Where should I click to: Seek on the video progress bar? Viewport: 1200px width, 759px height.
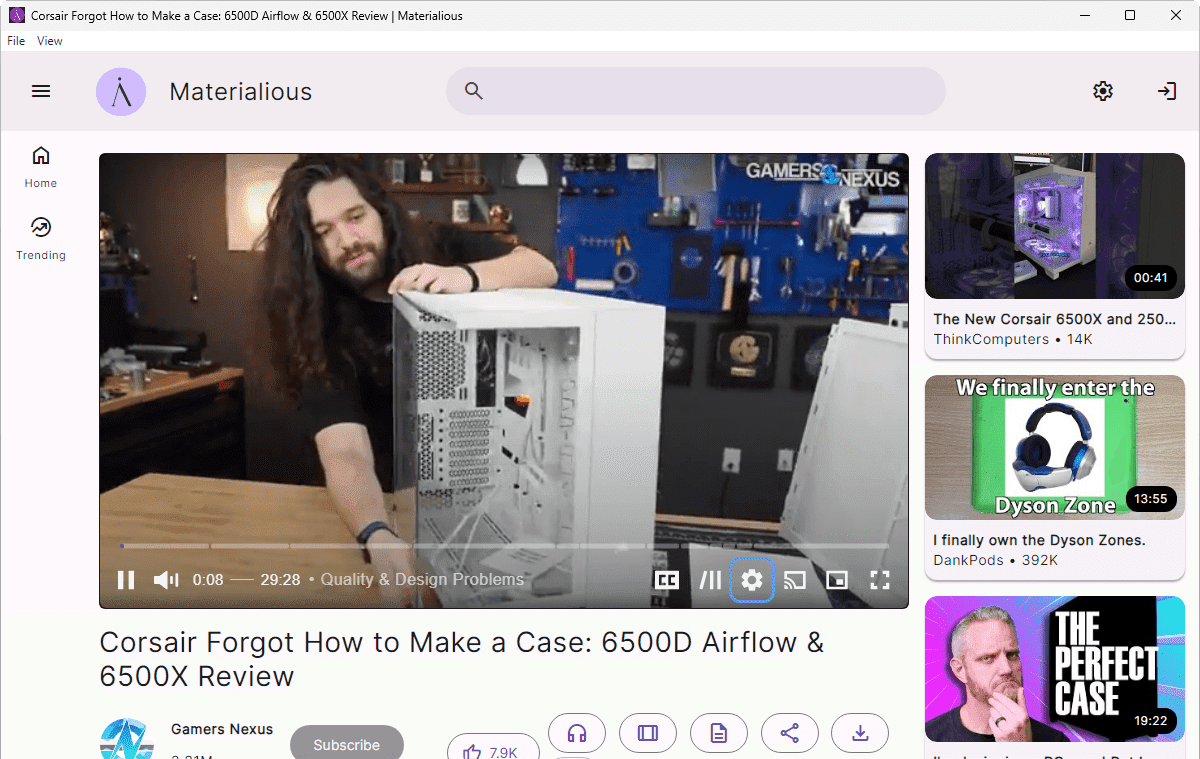click(x=504, y=546)
